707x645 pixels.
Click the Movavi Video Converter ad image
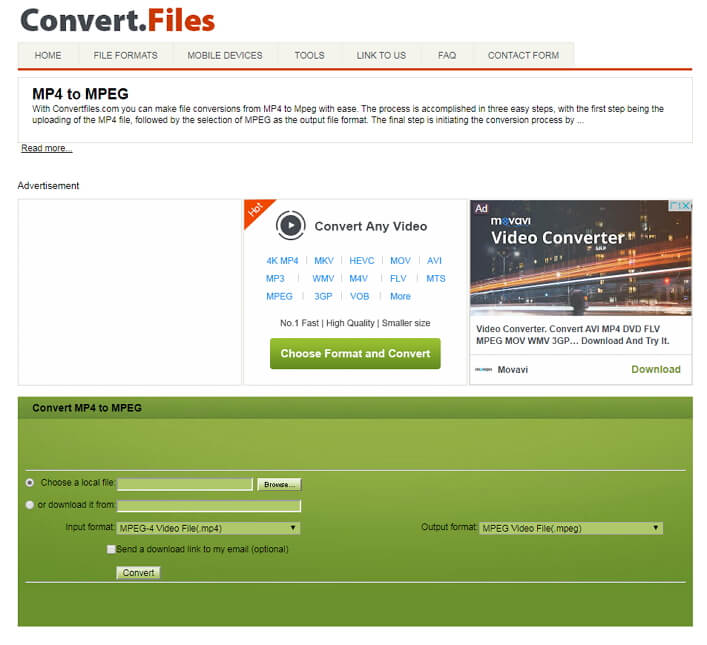click(581, 258)
